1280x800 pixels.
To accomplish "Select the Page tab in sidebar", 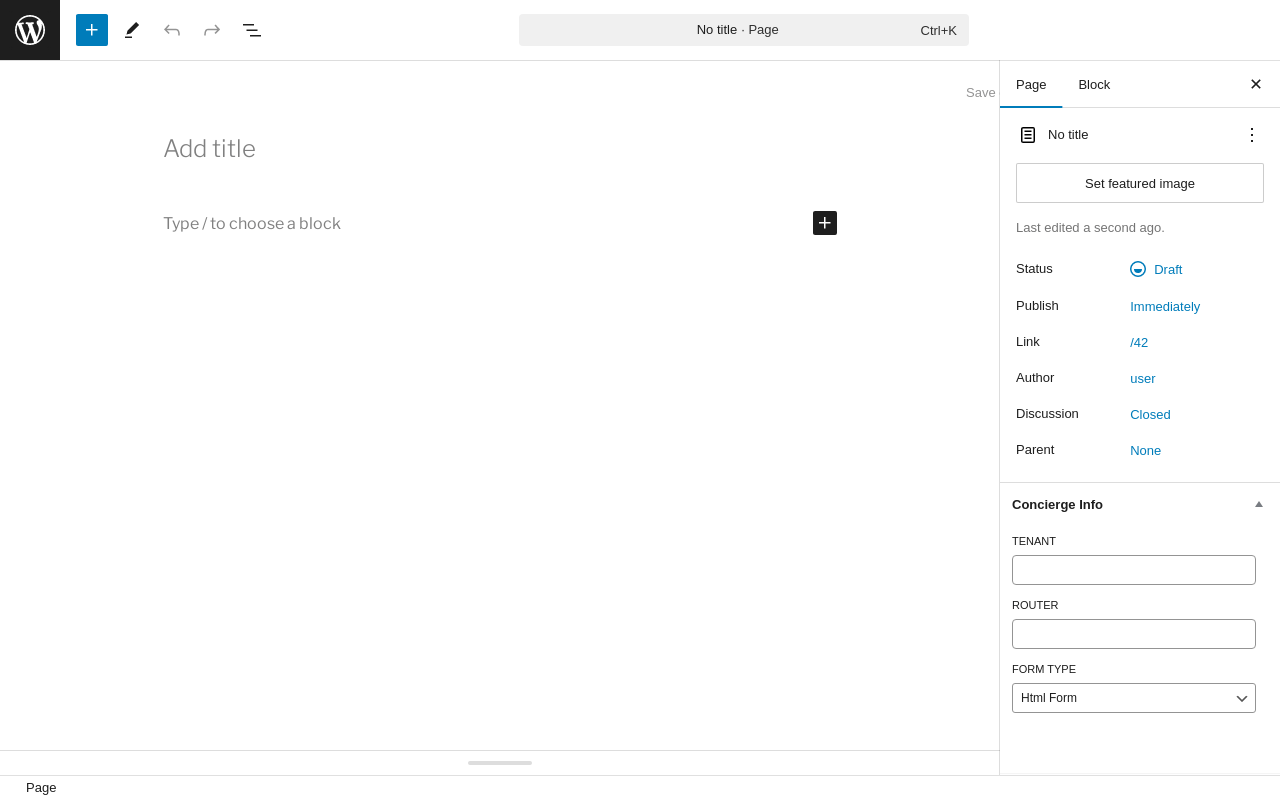I will tap(1031, 84).
